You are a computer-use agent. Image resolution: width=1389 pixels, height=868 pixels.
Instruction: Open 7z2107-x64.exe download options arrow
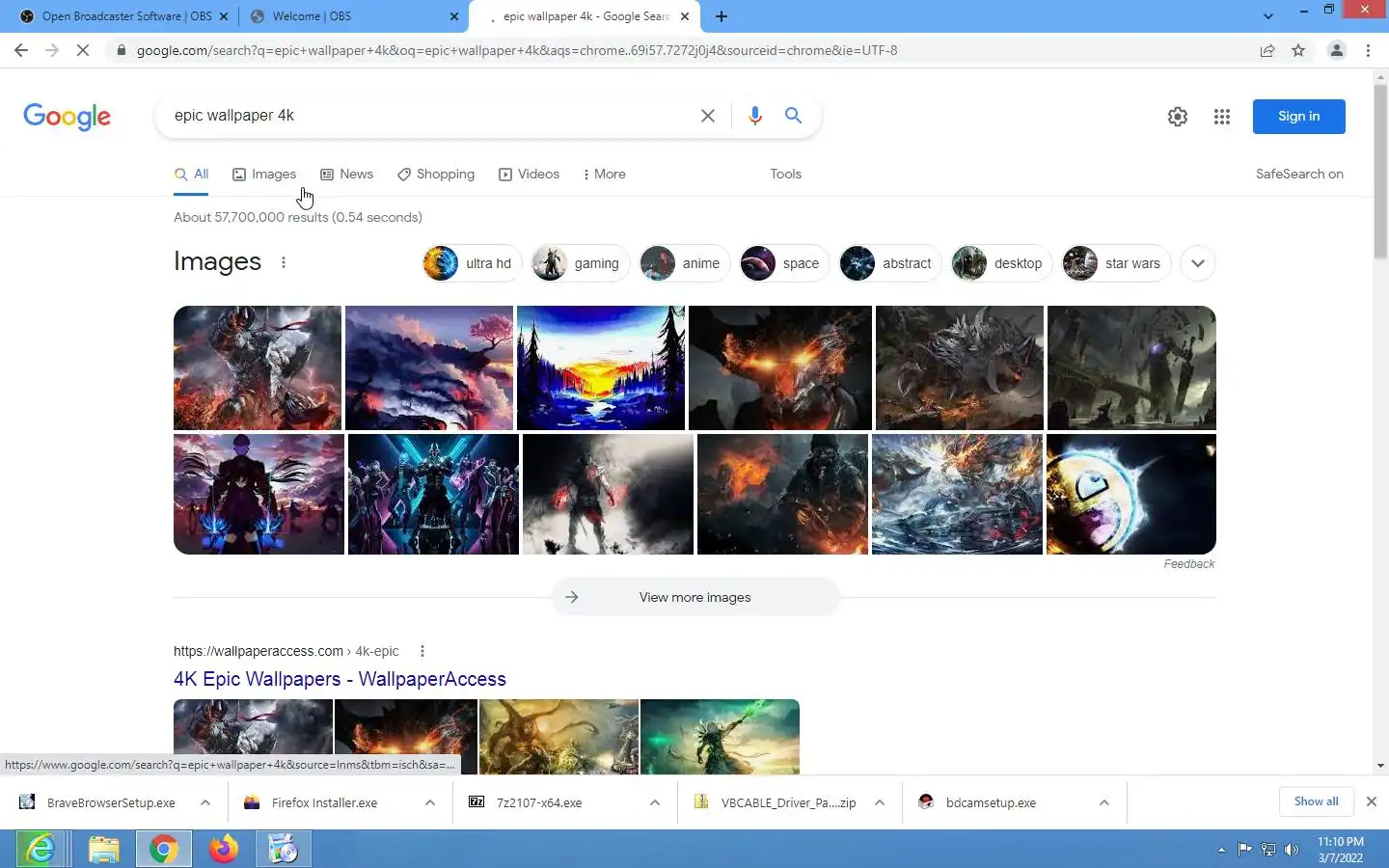tap(654, 802)
